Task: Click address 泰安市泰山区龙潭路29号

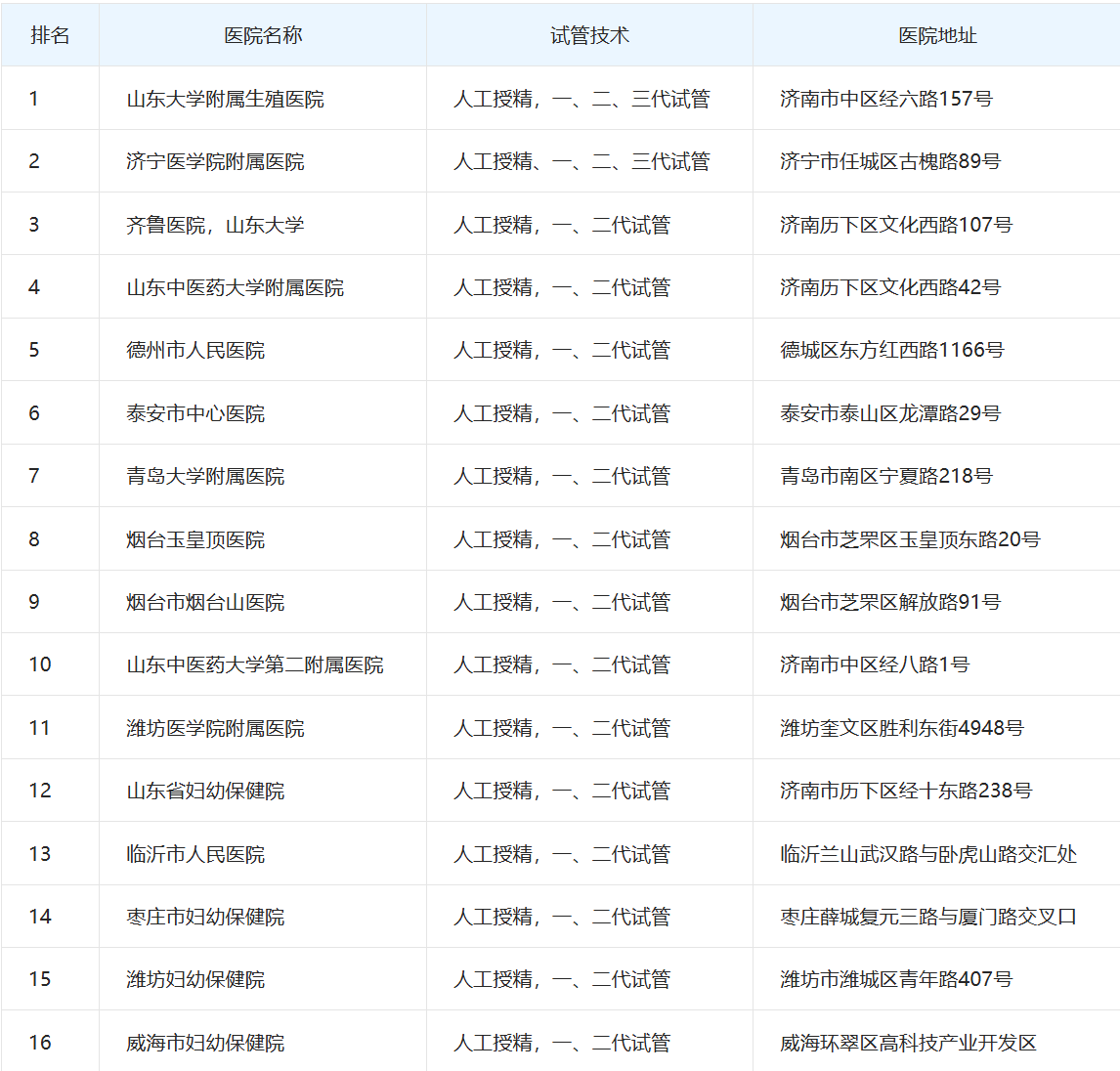Action: tap(890, 412)
